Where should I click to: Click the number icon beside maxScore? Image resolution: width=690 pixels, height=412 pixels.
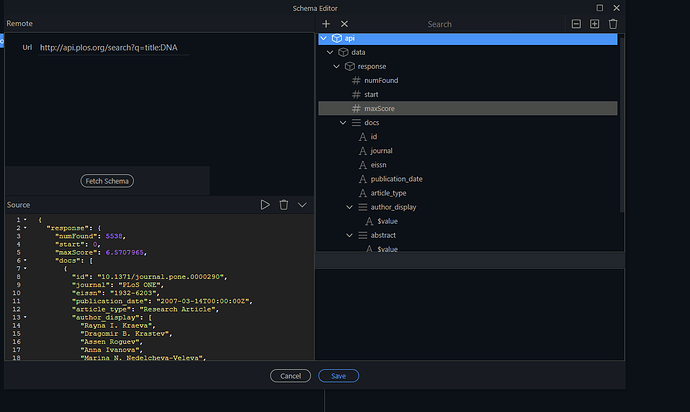coord(356,109)
